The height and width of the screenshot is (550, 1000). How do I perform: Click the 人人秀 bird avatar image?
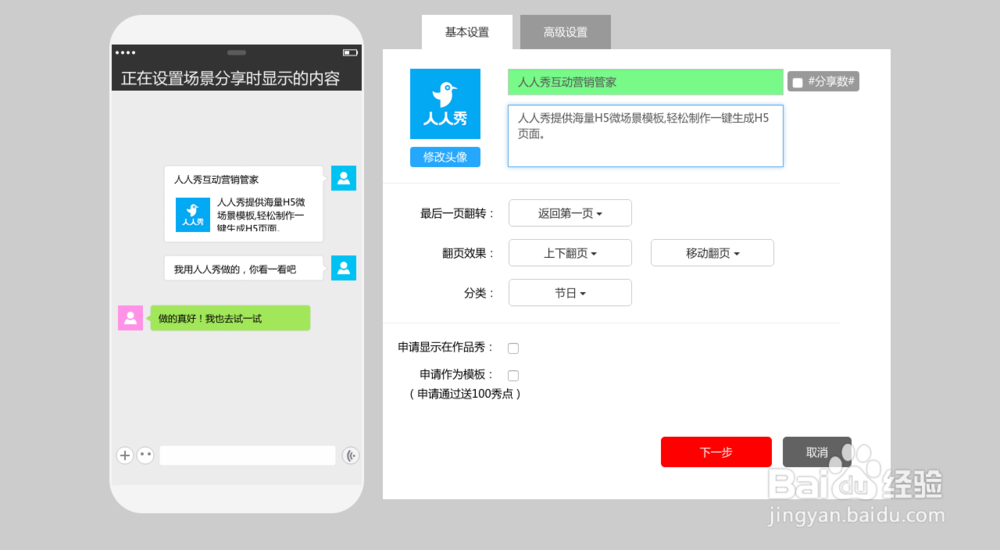pyautogui.click(x=445, y=104)
